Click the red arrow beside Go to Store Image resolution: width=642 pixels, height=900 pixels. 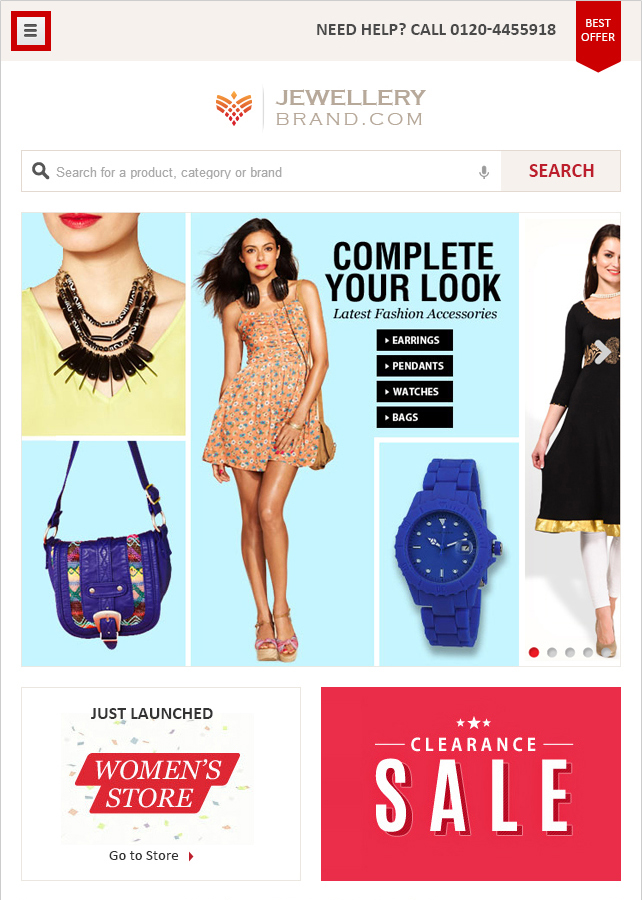pos(191,856)
